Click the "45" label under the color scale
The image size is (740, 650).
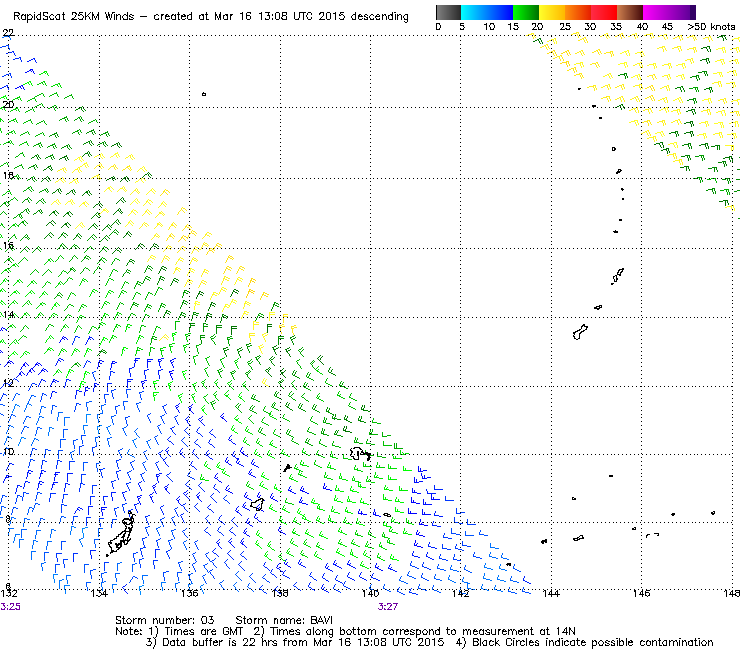[667, 26]
